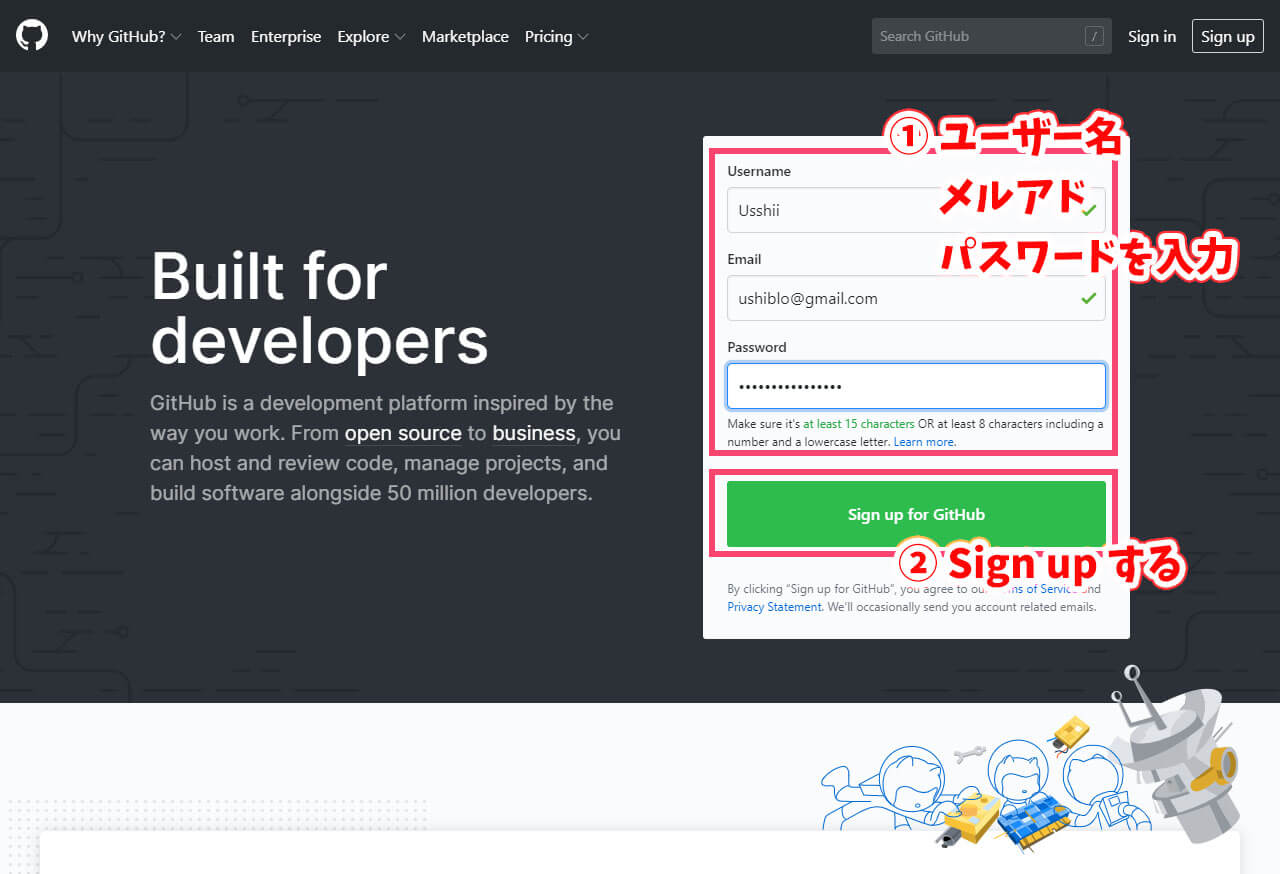Click the Username label text
1280x874 pixels.
pos(759,171)
